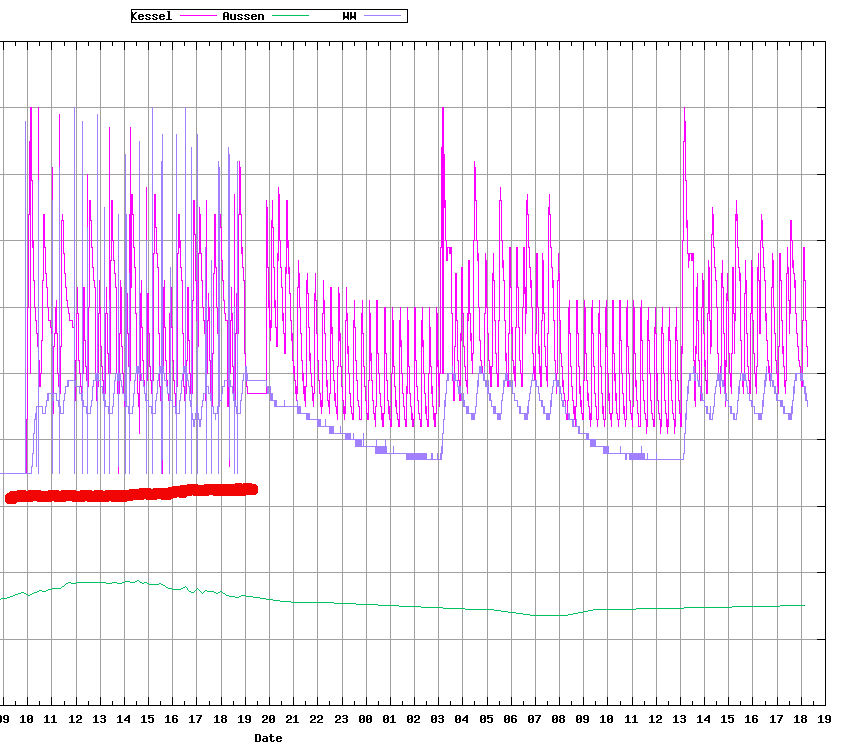Viewport: 841px width, 748px height.
Task: Click the first x-axis label 13
Action: coord(99,720)
